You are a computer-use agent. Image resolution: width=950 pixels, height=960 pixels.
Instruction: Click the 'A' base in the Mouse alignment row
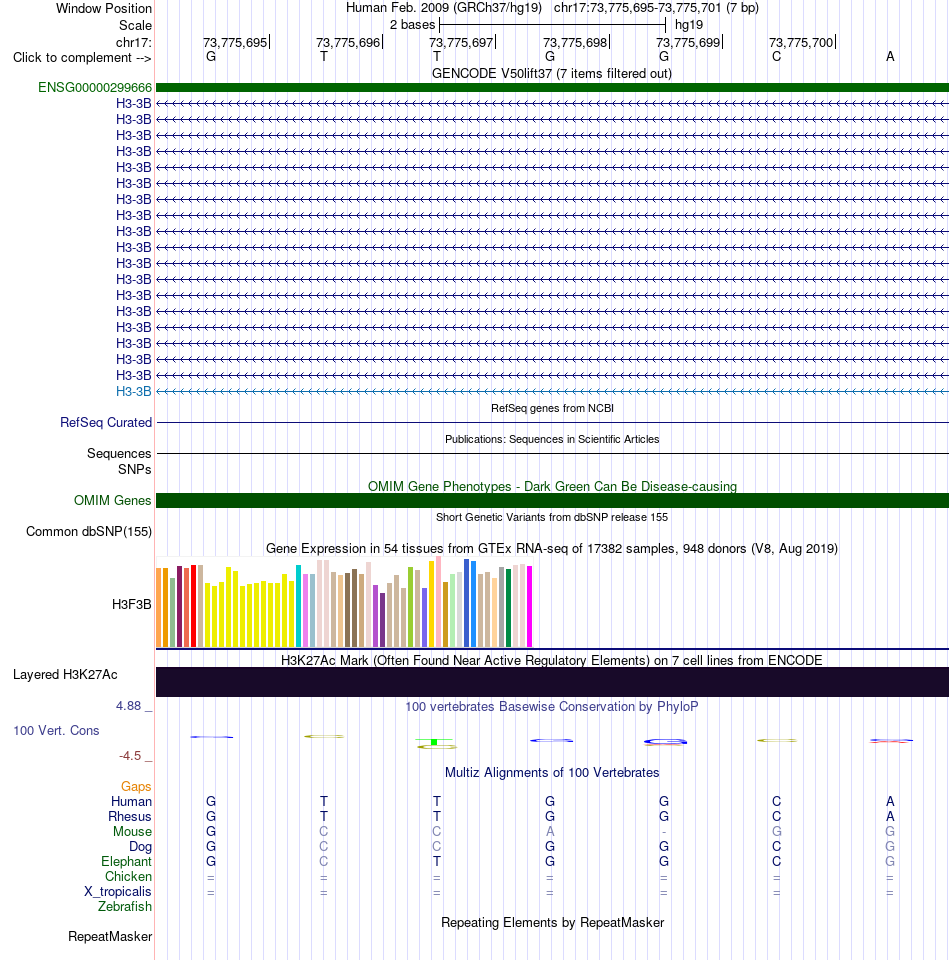(550, 831)
